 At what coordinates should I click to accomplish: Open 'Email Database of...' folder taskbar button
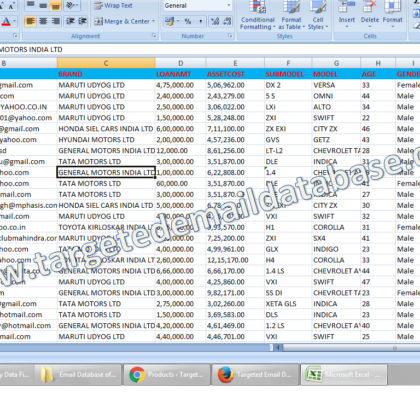tap(79, 375)
